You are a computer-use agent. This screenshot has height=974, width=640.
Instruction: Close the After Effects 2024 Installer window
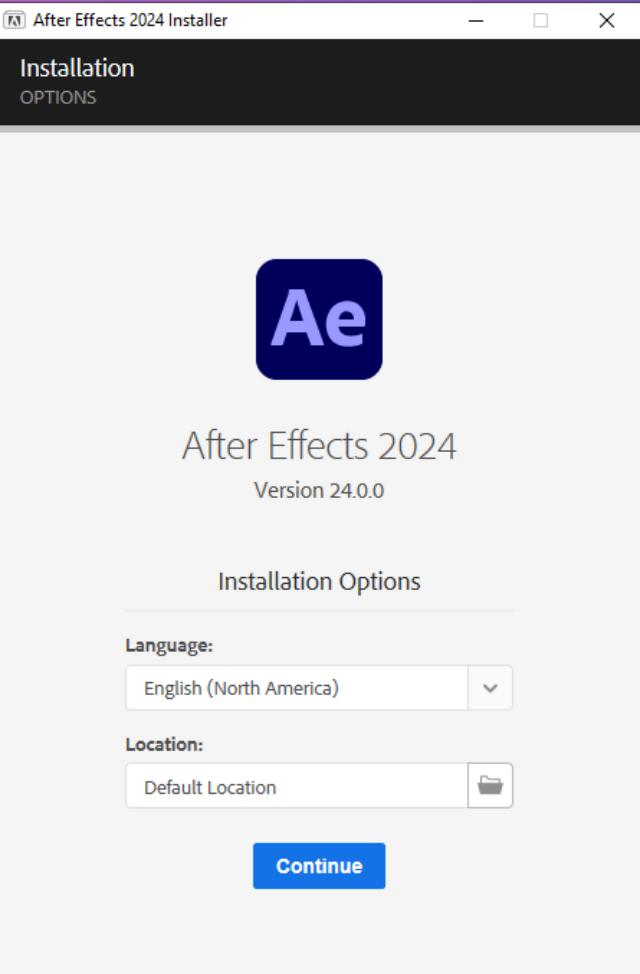607,20
